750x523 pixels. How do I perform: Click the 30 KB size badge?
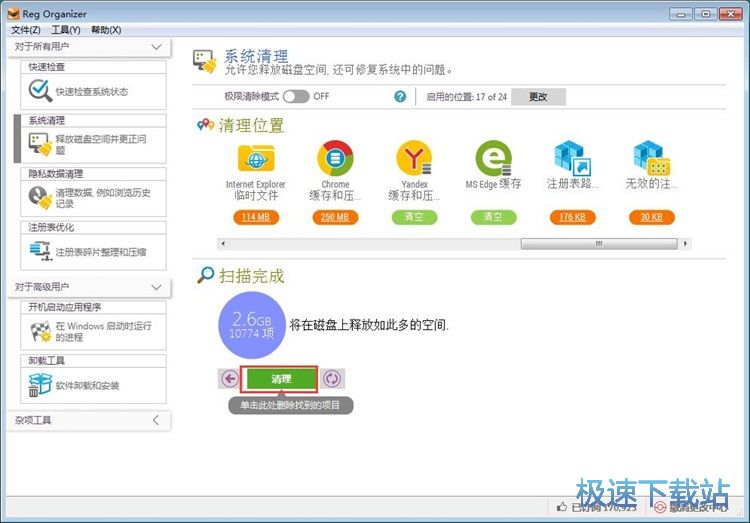651,217
